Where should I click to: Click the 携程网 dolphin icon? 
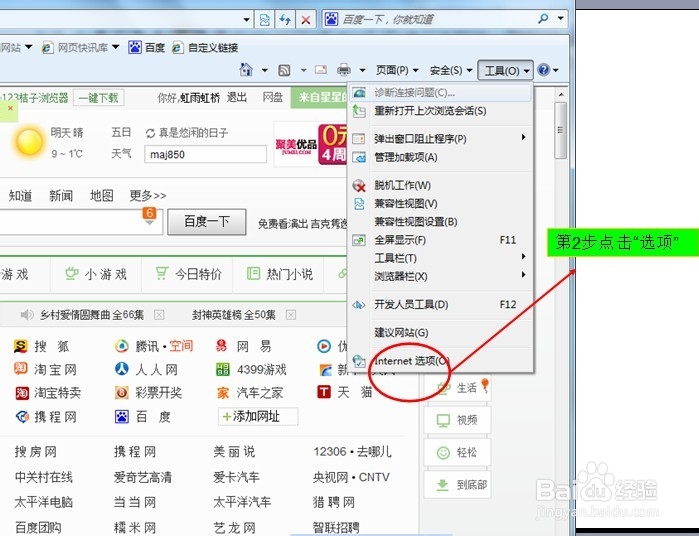pyautogui.click(x=22, y=416)
